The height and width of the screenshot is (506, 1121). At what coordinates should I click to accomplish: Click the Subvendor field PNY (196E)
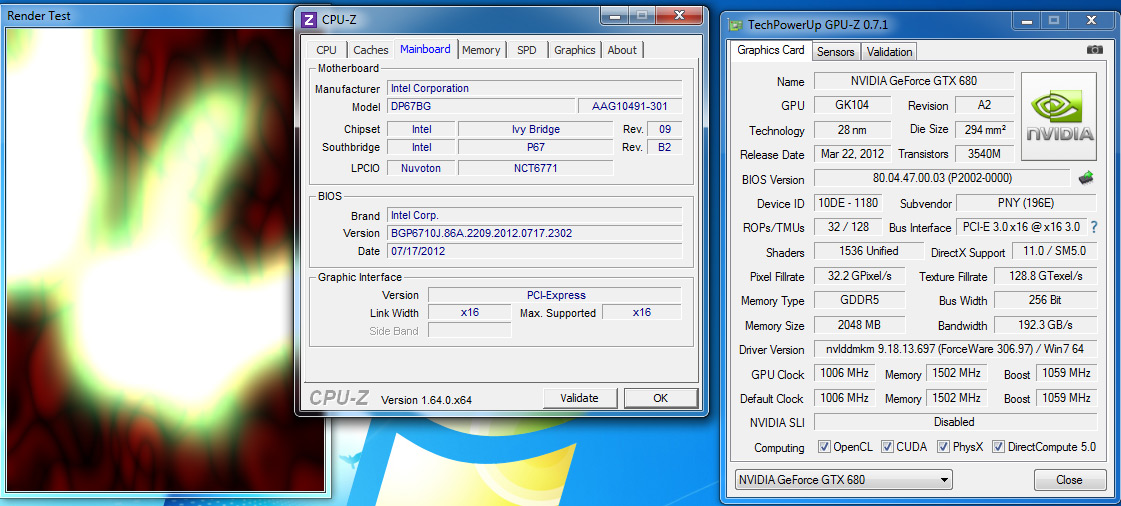point(1026,203)
